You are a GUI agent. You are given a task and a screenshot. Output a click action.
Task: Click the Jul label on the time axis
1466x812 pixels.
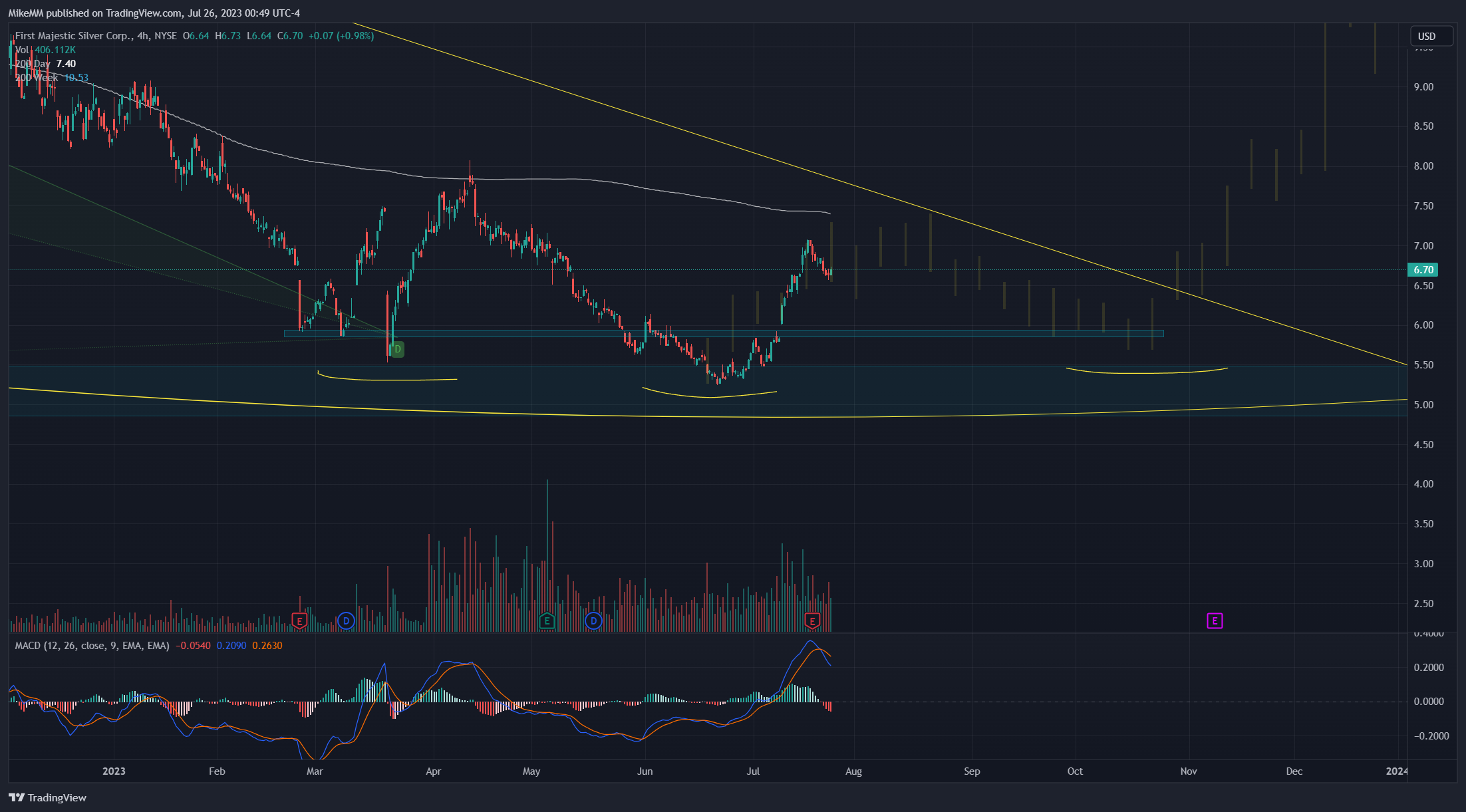tap(753, 771)
